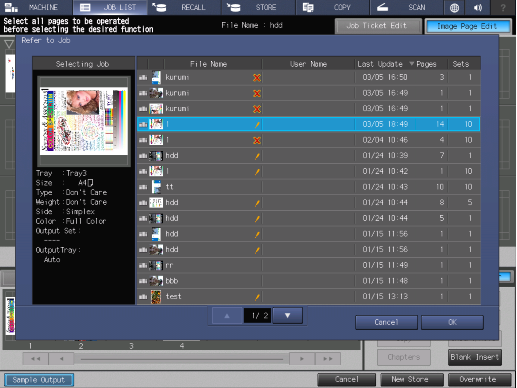
Task: Click job type icon on test row
Action: (x=143, y=297)
